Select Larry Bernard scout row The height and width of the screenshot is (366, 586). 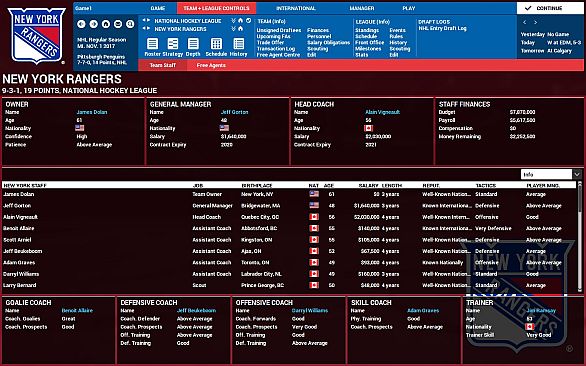pyautogui.click(x=289, y=285)
